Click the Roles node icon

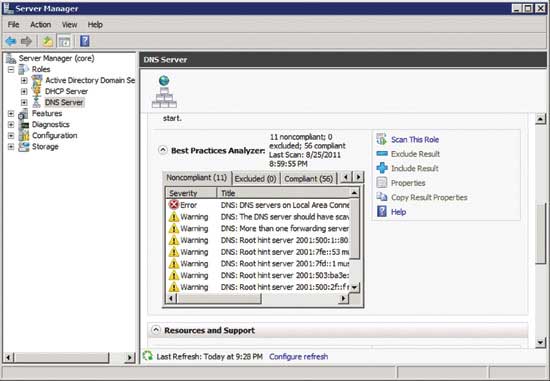(24, 69)
